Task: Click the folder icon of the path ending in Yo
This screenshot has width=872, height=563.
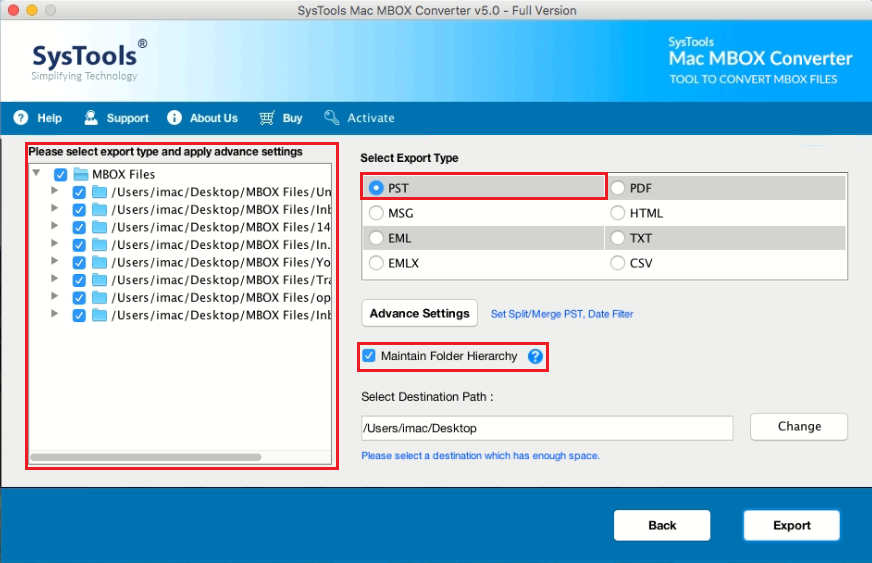Action: (x=100, y=263)
